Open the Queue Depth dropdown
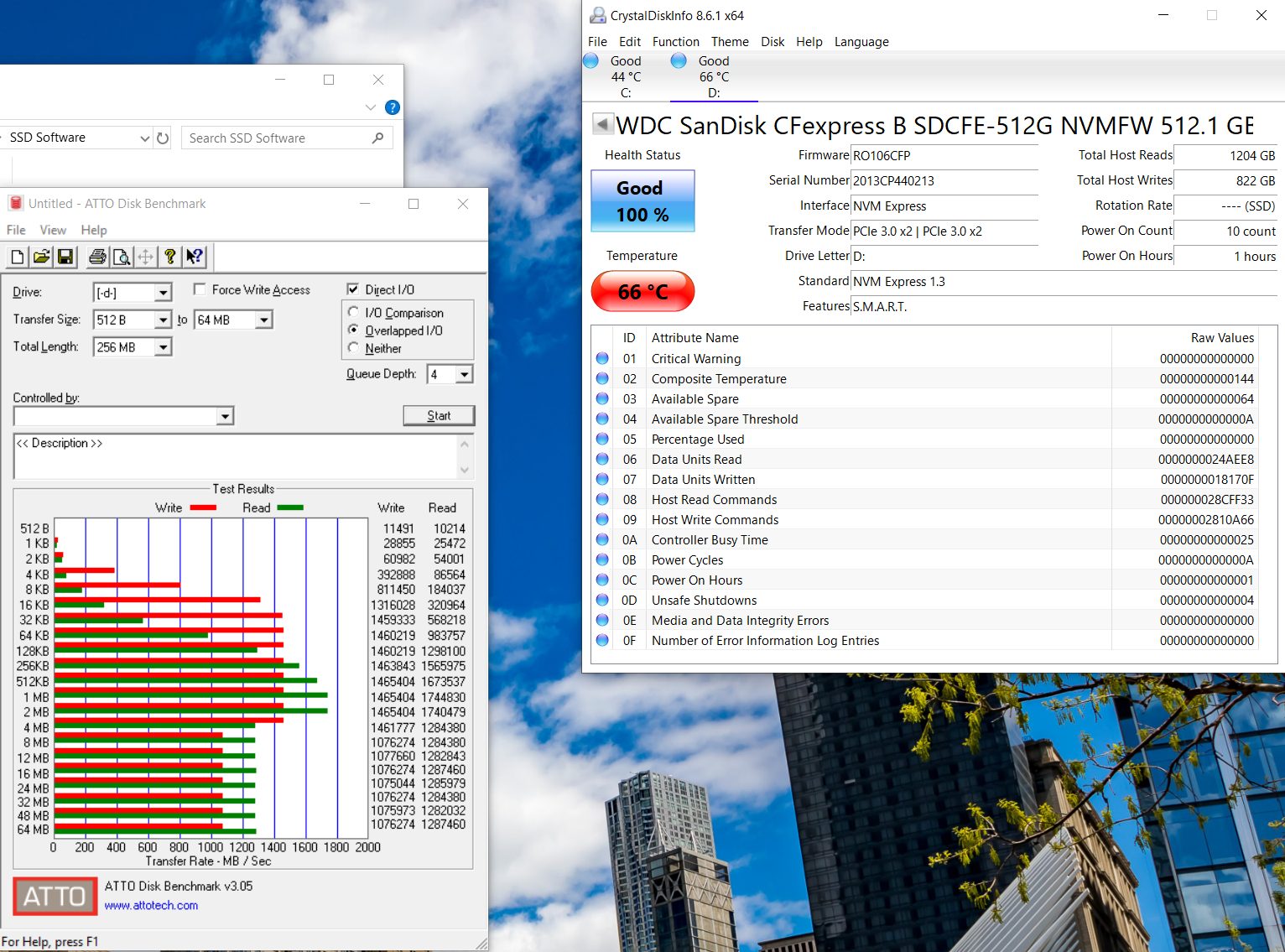1285x952 pixels. coord(464,374)
